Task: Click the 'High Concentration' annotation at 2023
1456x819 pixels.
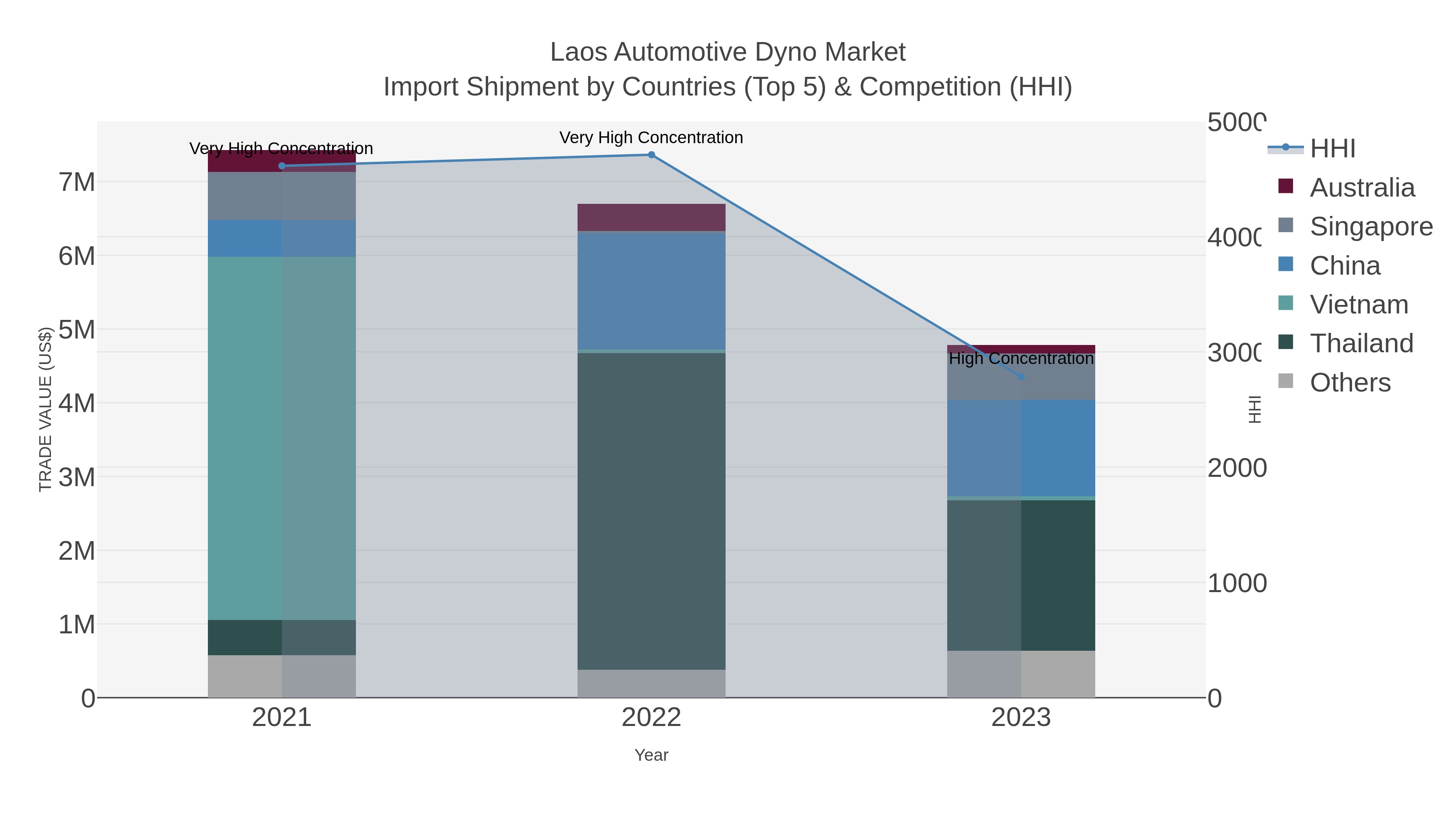Action: [x=1021, y=358]
